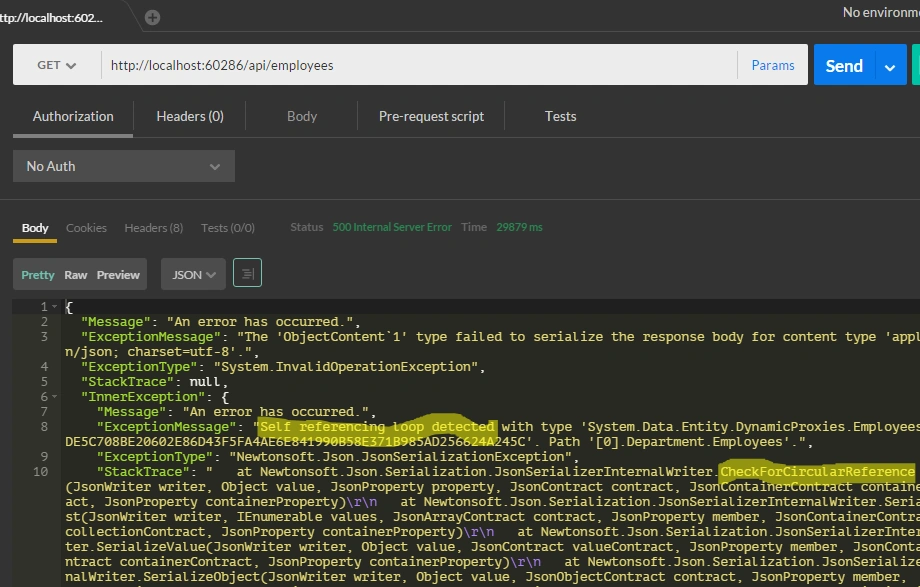Open the GET method dropdown
The height and width of the screenshot is (587, 920).
click(x=57, y=65)
